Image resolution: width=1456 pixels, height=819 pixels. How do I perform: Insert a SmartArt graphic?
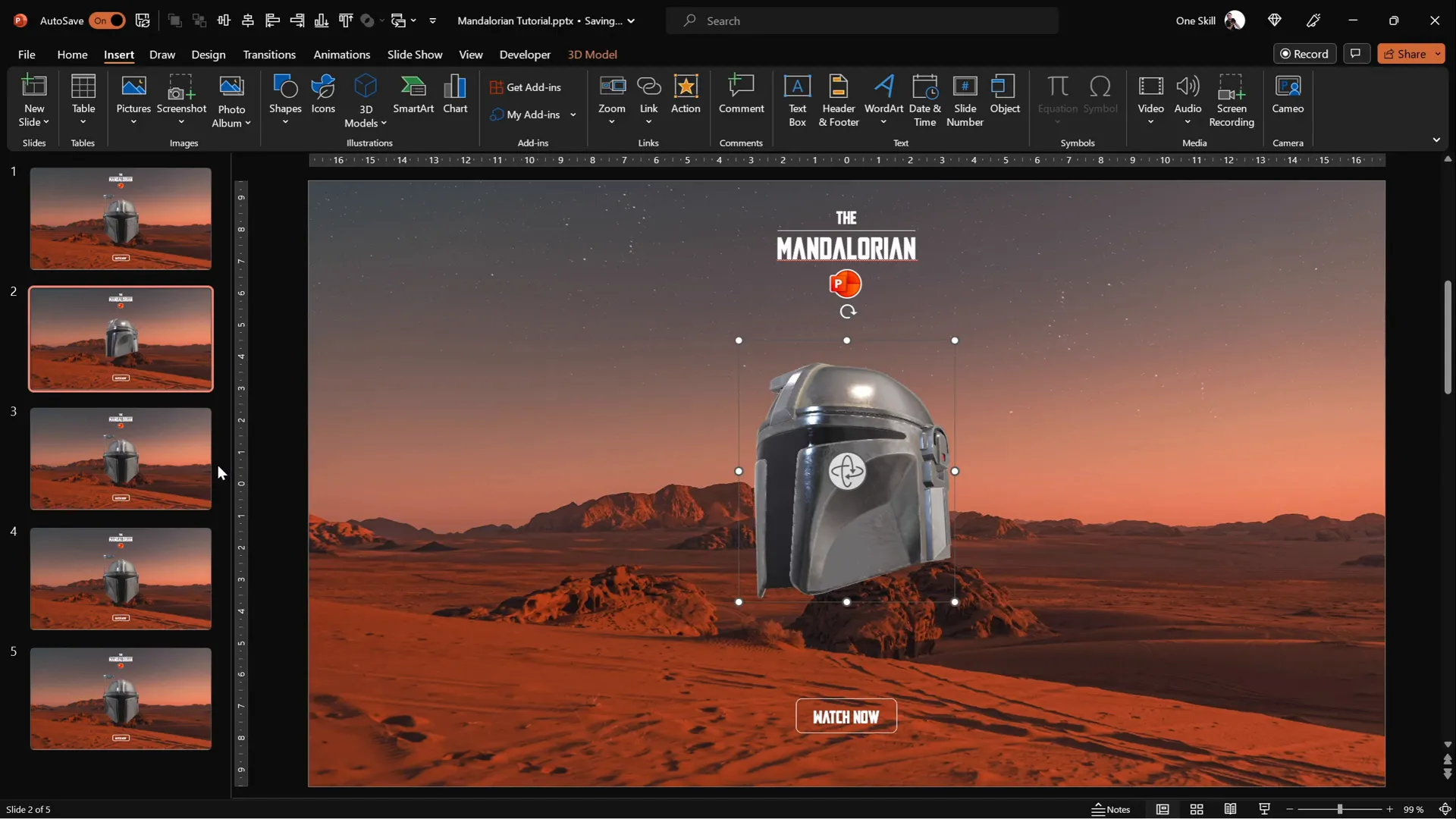pyautogui.click(x=413, y=95)
